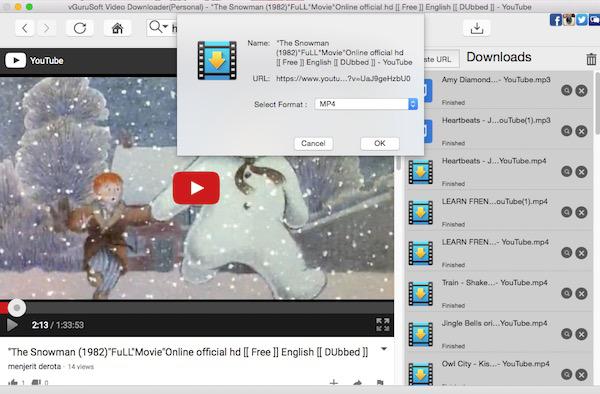Dislike the video with thumbs down icon
This screenshot has height=394, width=600.
36,382
